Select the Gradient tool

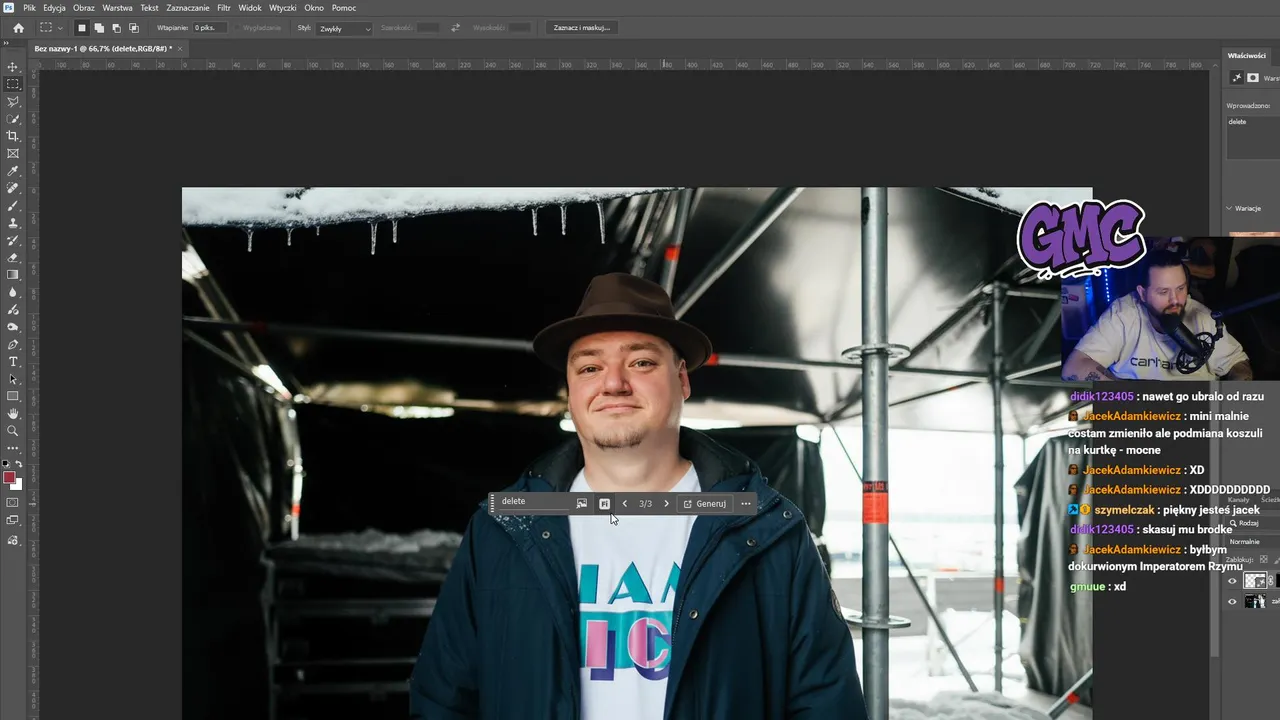click(13, 275)
